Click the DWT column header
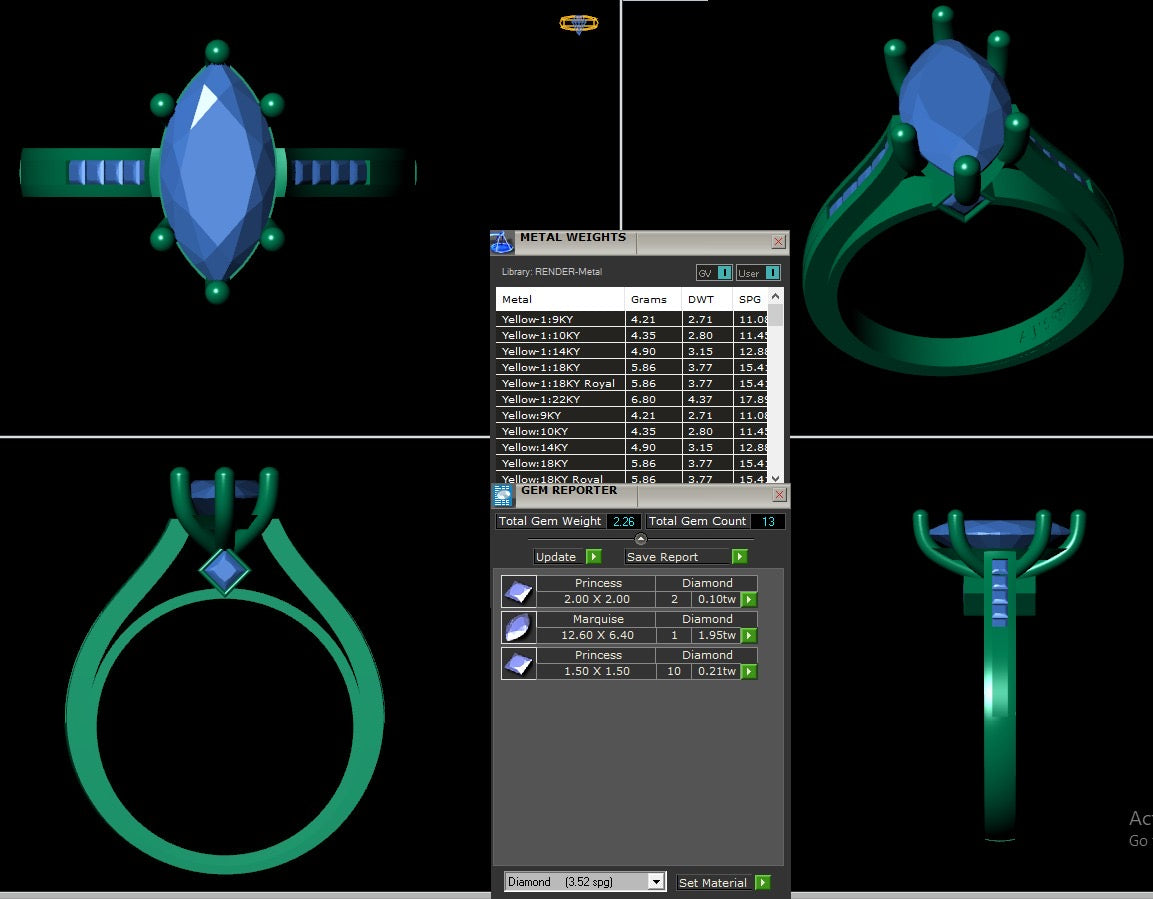Screen dimensions: 1153x899 click(x=707, y=299)
